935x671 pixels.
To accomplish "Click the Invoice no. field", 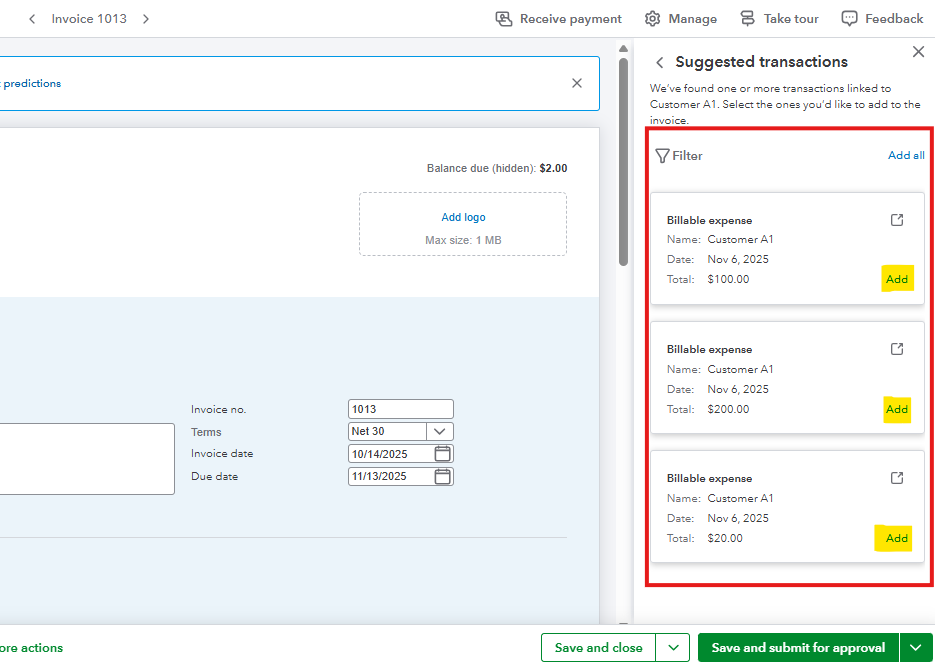I will coord(400,409).
